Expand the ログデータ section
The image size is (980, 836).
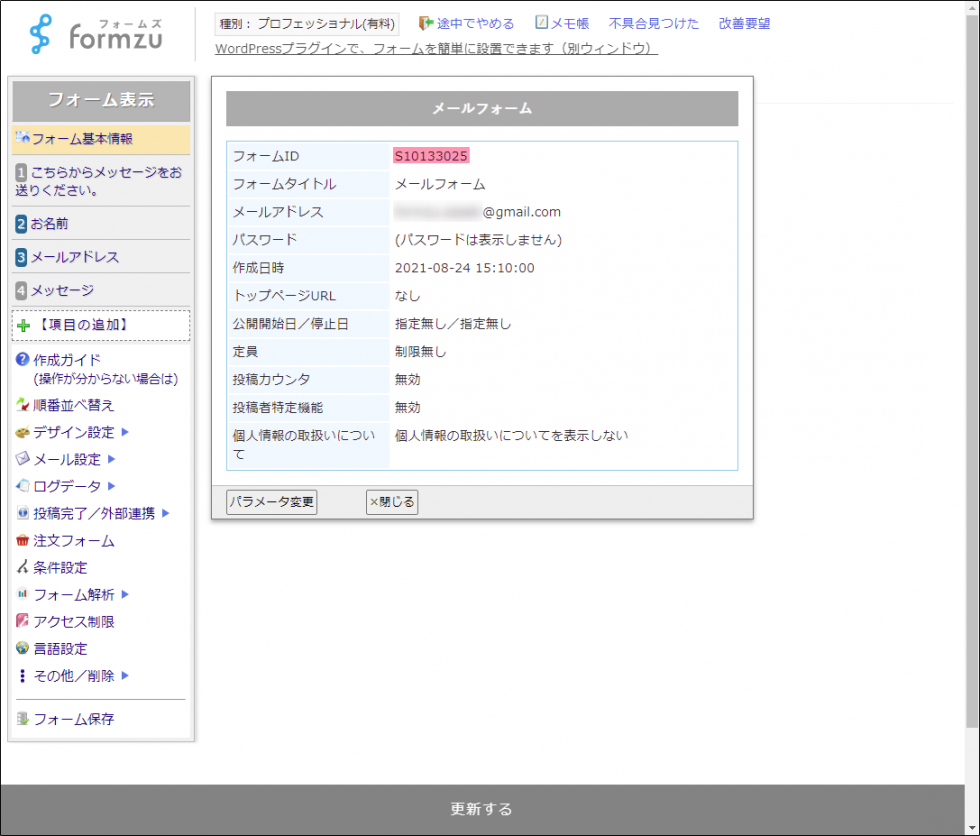coord(22,486)
